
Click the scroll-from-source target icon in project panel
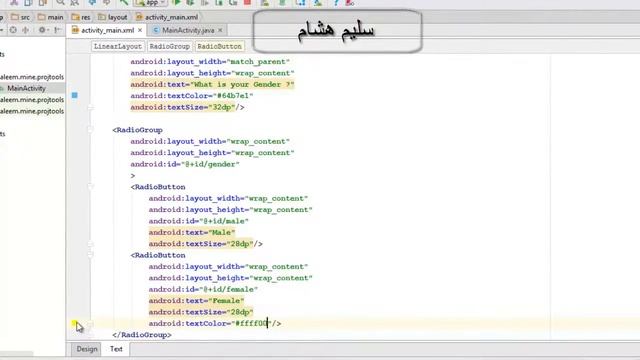(x=13, y=30)
